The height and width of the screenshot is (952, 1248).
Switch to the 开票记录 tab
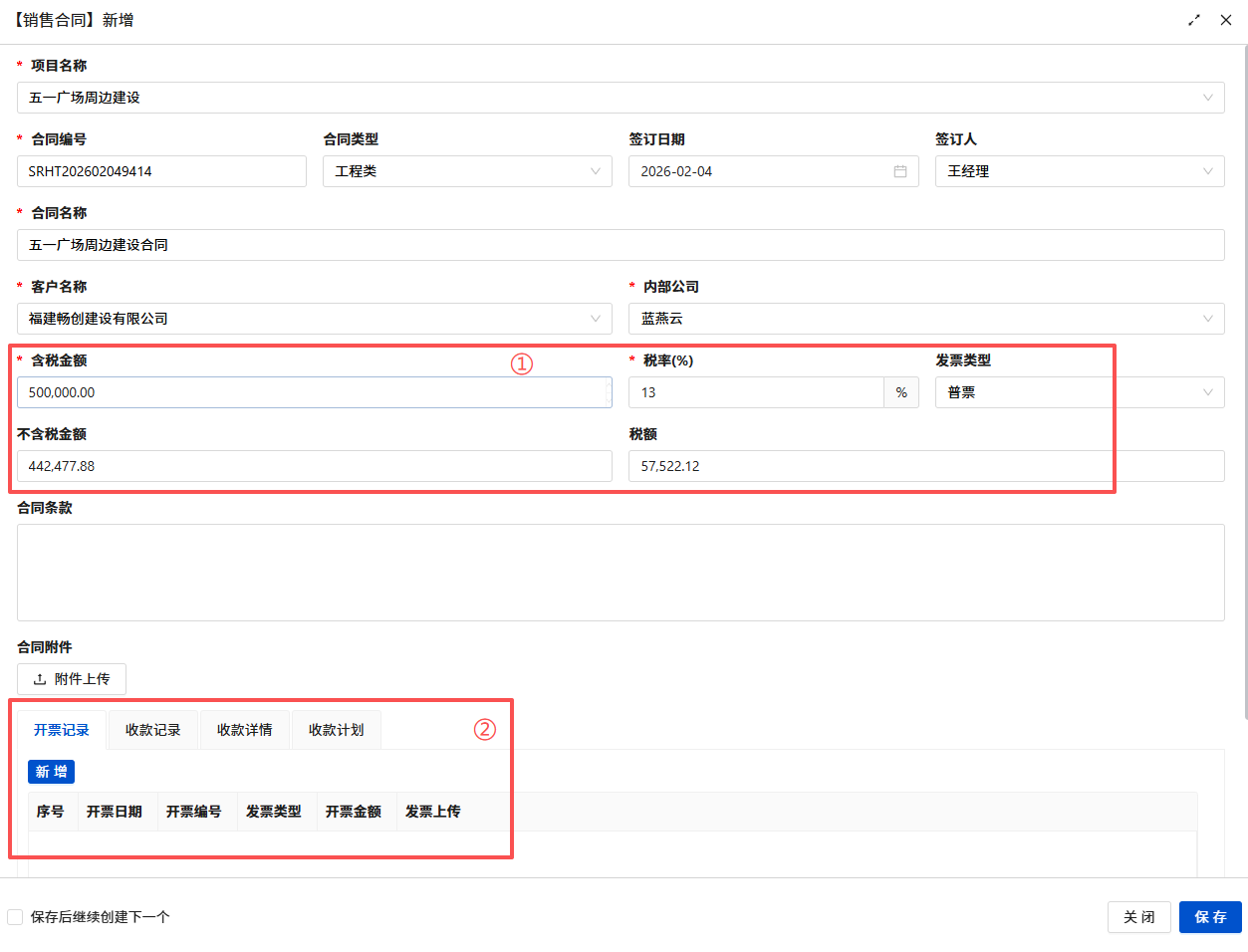[x=62, y=730]
